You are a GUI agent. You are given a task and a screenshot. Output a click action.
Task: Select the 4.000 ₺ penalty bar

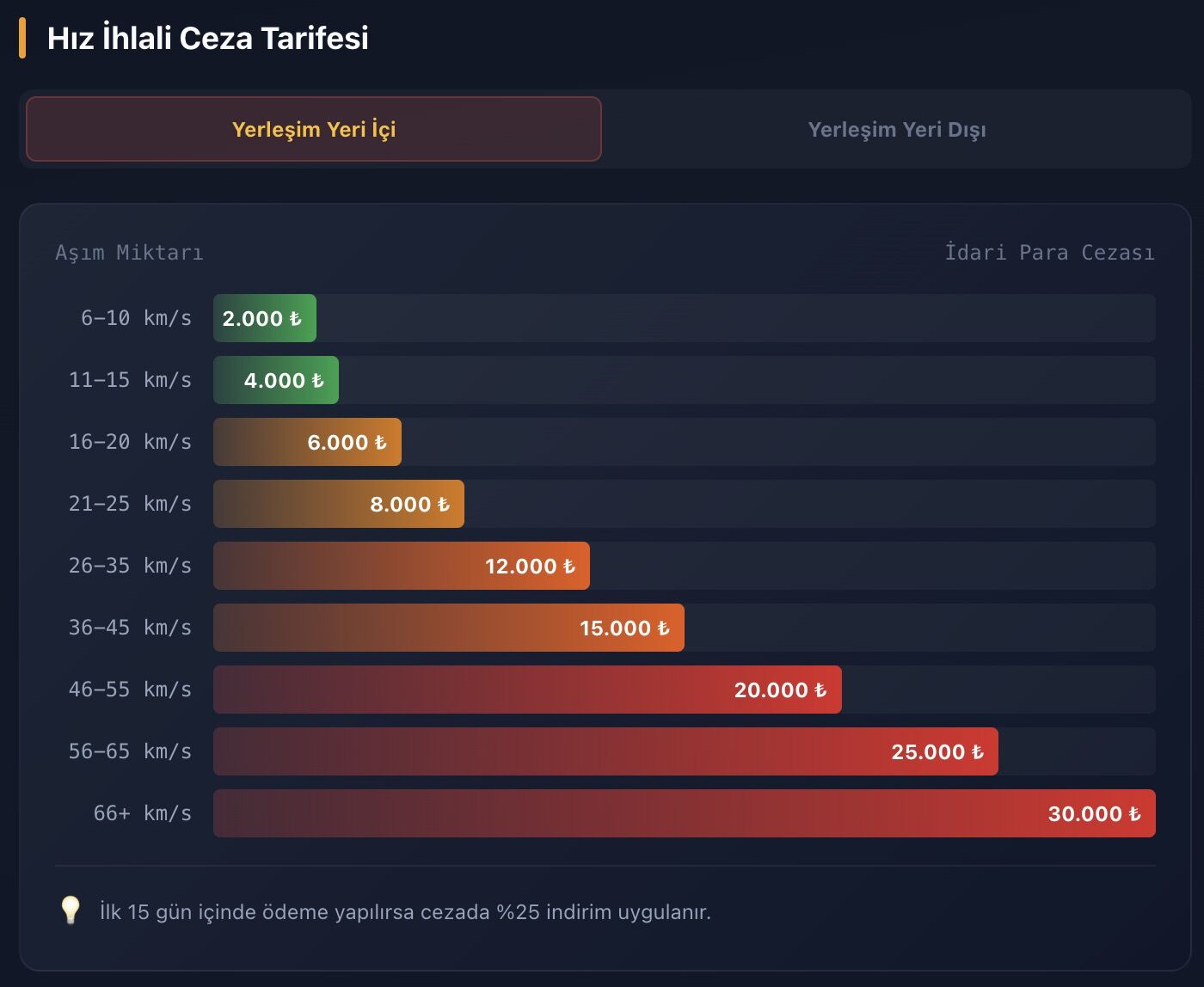click(x=276, y=380)
